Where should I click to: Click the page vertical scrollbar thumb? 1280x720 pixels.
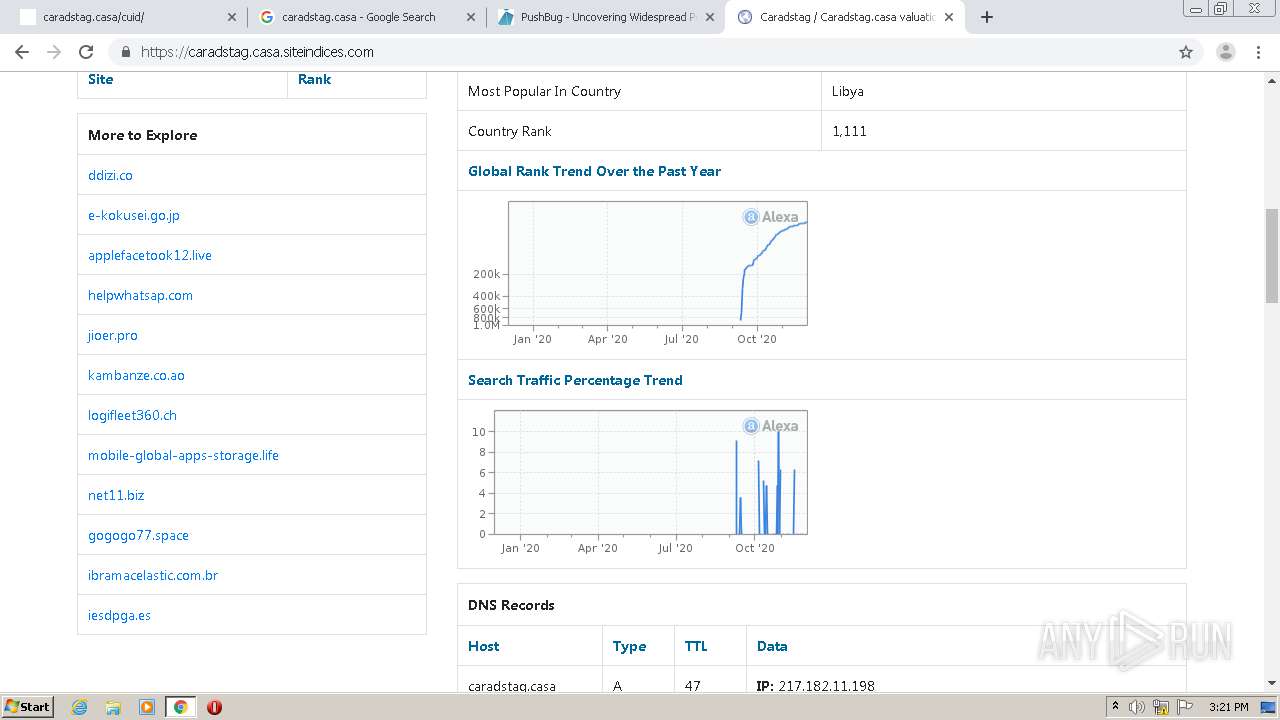click(1272, 256)
